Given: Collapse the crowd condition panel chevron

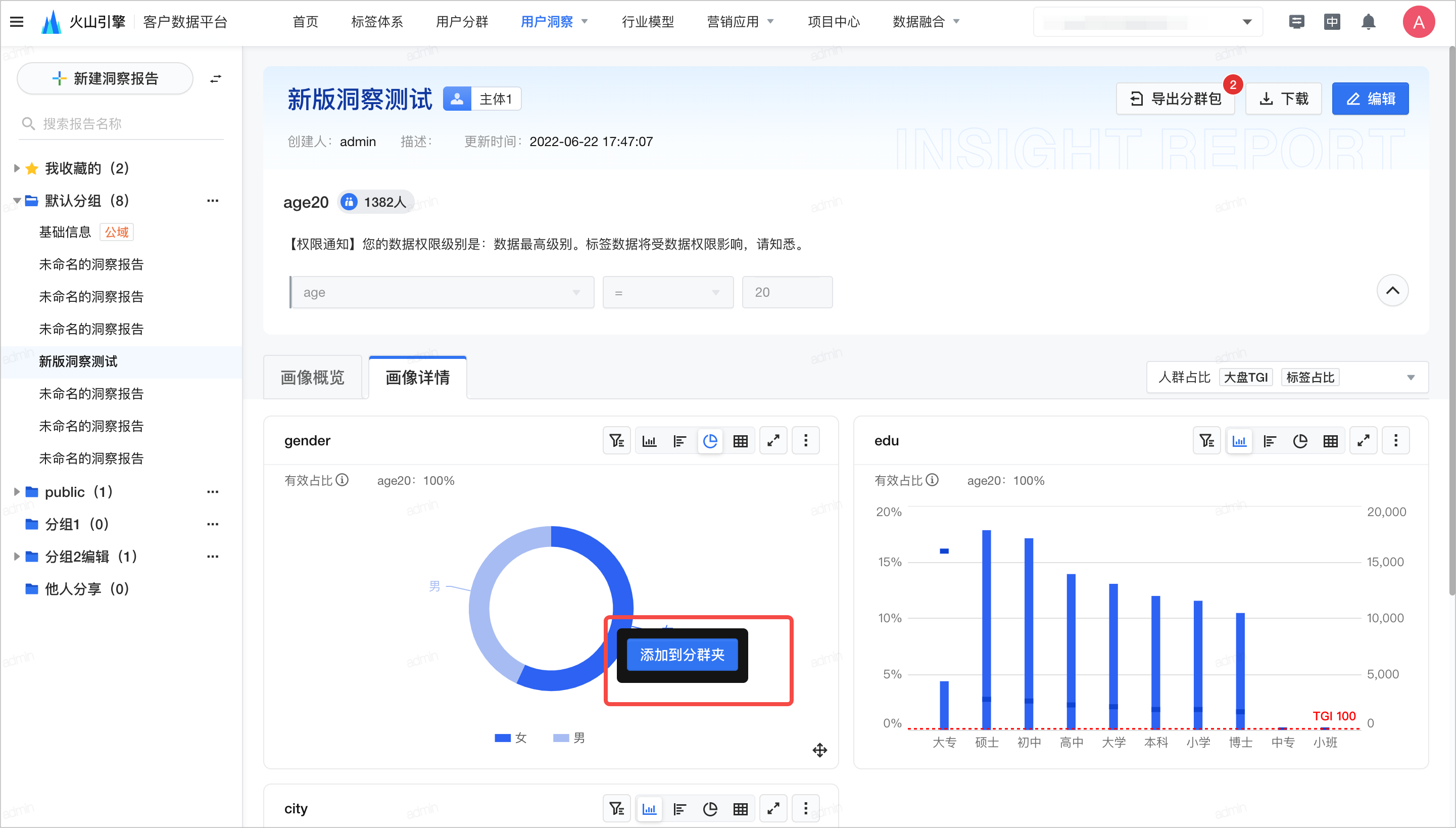Looking at the screenshot, I should (x=1392, y=291).
